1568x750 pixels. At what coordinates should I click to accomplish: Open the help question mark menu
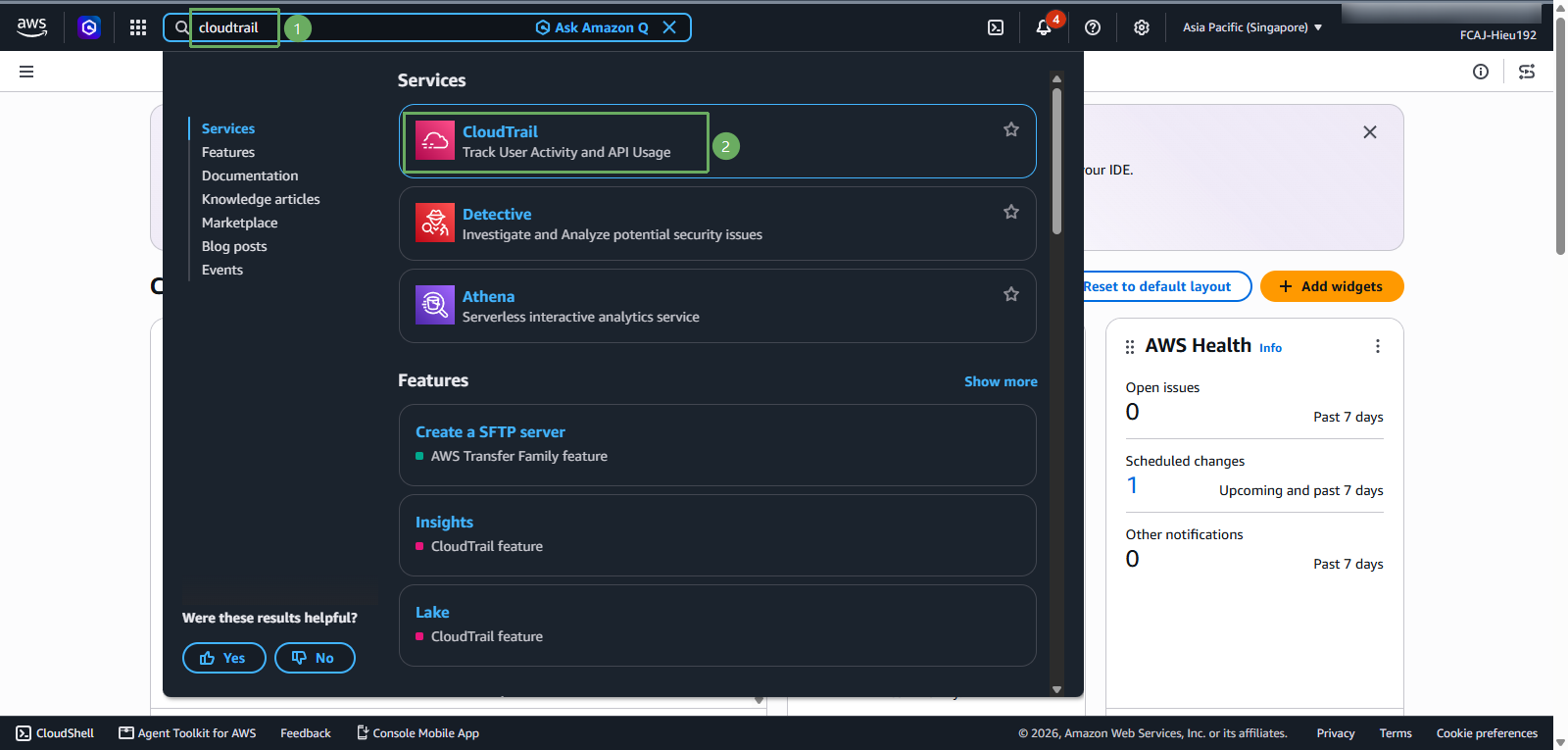coord(1093,27)
